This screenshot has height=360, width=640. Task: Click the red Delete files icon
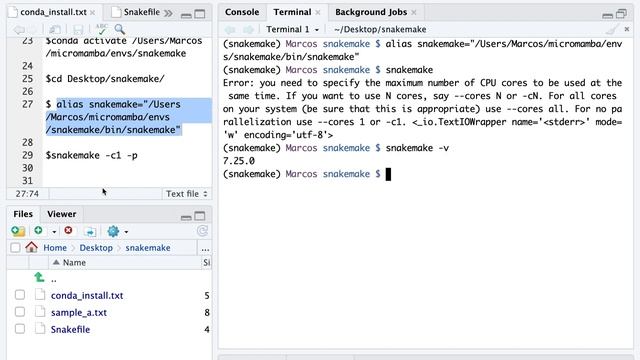(68, 231)
